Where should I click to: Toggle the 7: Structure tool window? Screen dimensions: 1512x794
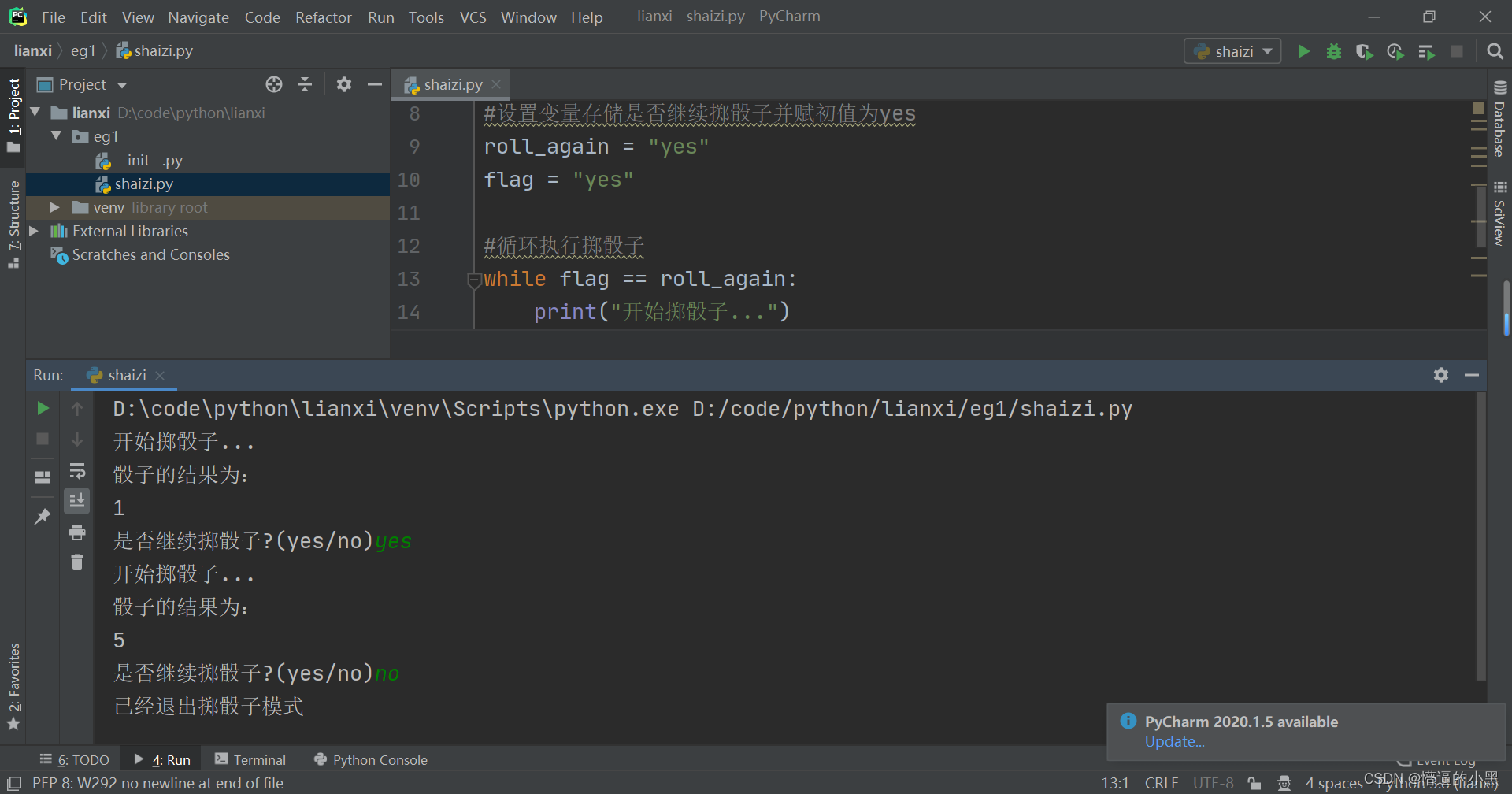pos(13,225)
